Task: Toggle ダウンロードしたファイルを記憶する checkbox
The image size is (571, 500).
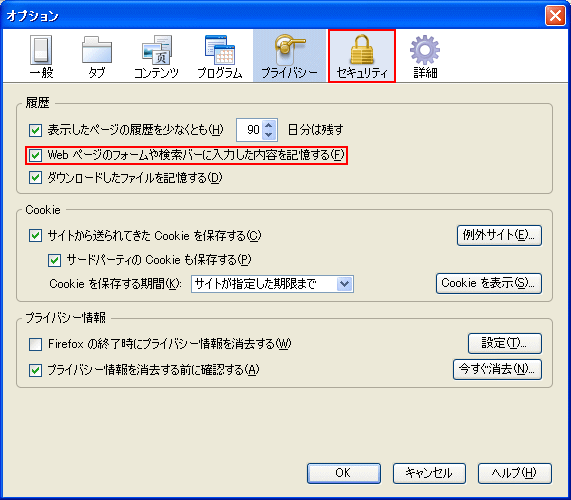Action: pos(35,178)
